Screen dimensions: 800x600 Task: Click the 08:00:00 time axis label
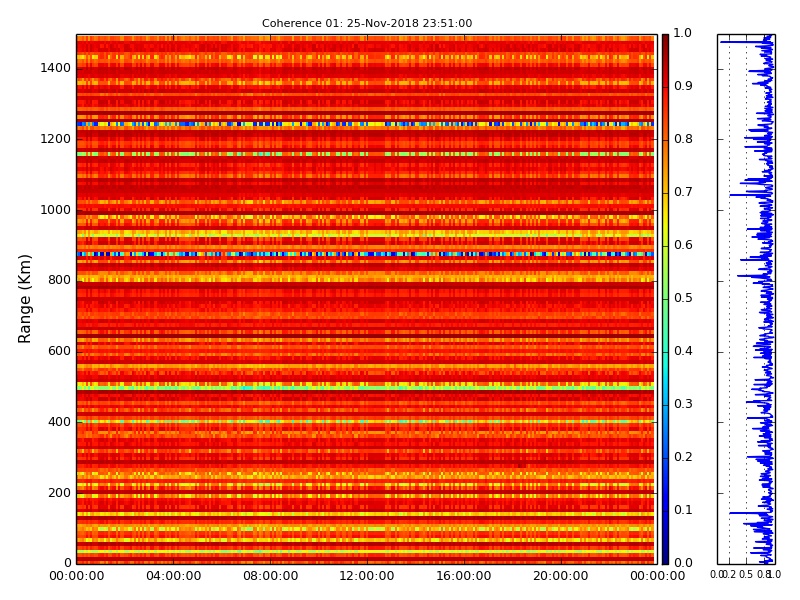(x=270, y=576)
